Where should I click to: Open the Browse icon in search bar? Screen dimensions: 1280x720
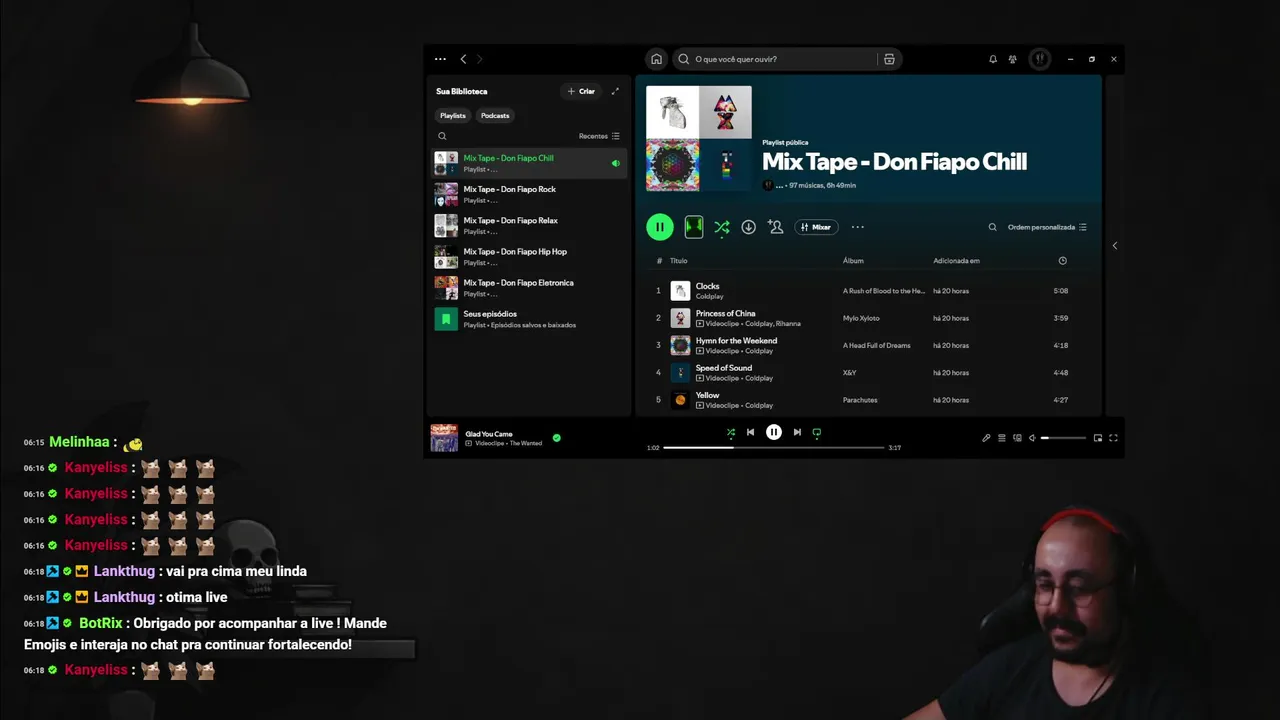tap(889, 59)
